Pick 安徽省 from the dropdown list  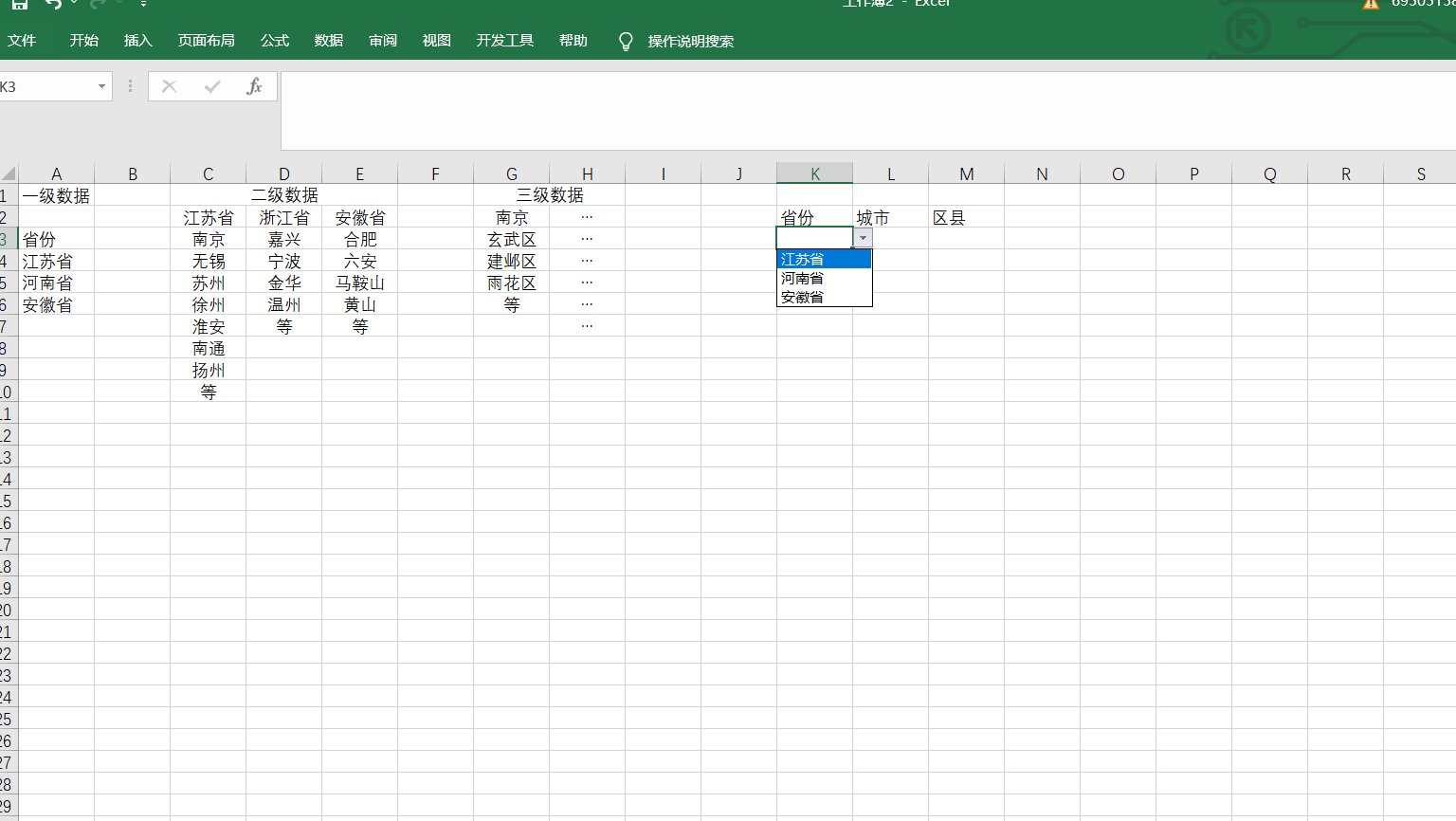pyautogui.click(x=823, y=298)
